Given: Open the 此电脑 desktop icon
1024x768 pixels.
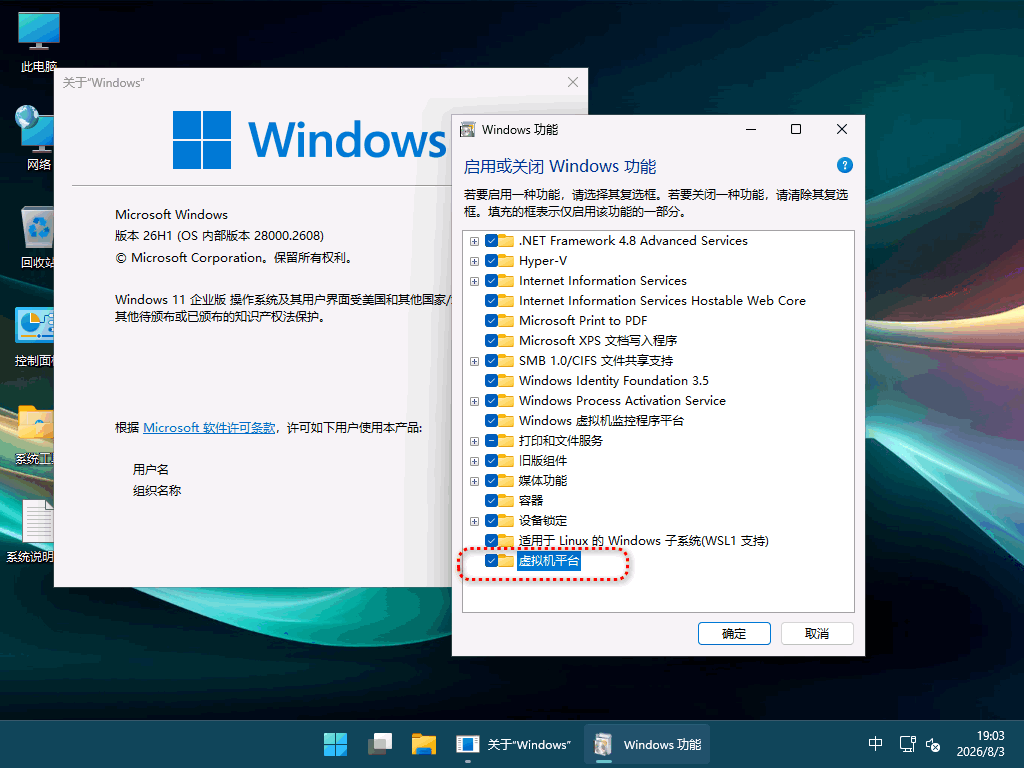Looking at the screenshot, I should tap(39, 42).
